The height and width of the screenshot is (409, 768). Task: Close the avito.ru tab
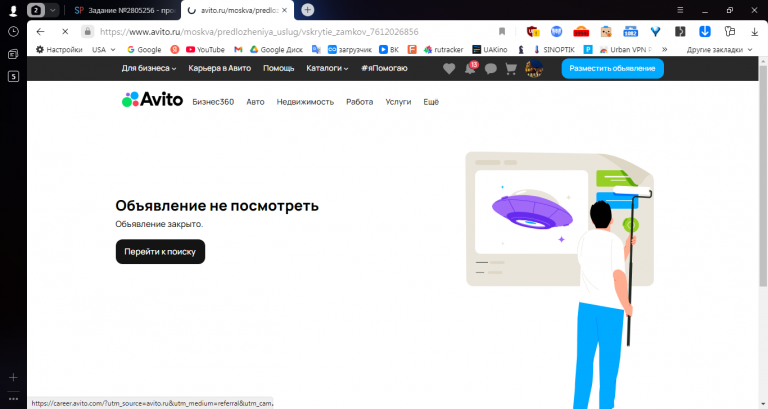[x=285, y=10]
